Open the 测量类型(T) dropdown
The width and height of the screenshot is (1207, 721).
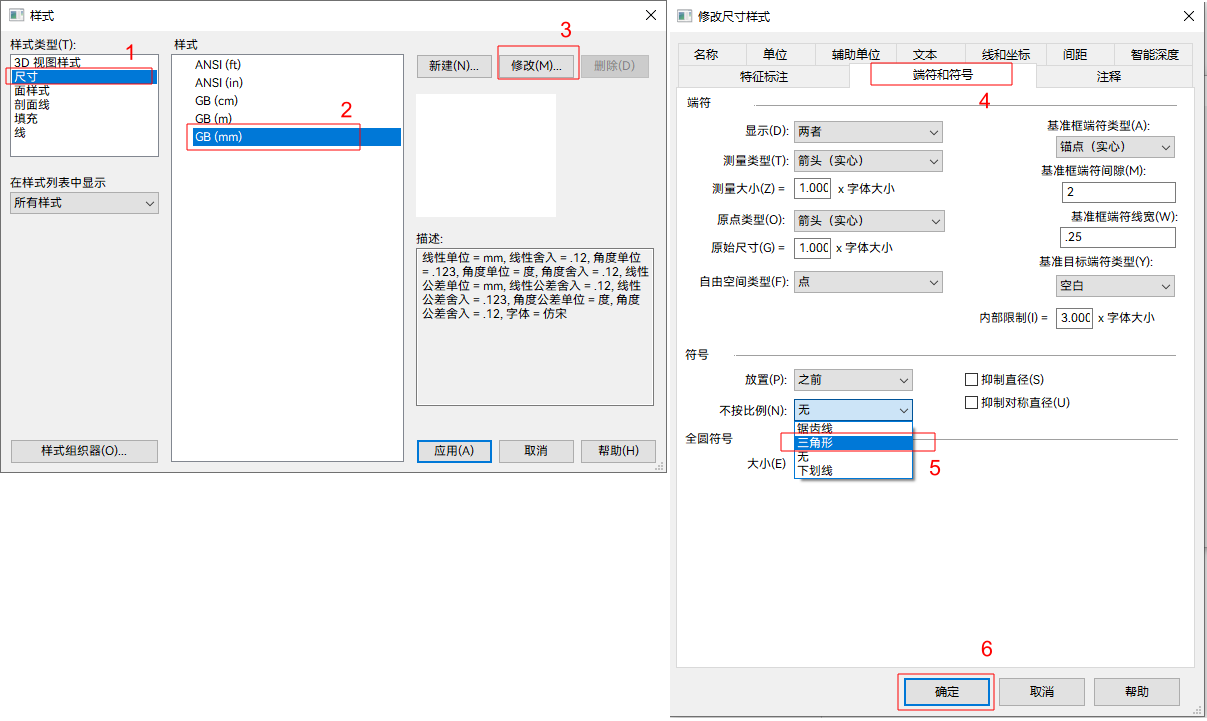click(x=867, y=161)
